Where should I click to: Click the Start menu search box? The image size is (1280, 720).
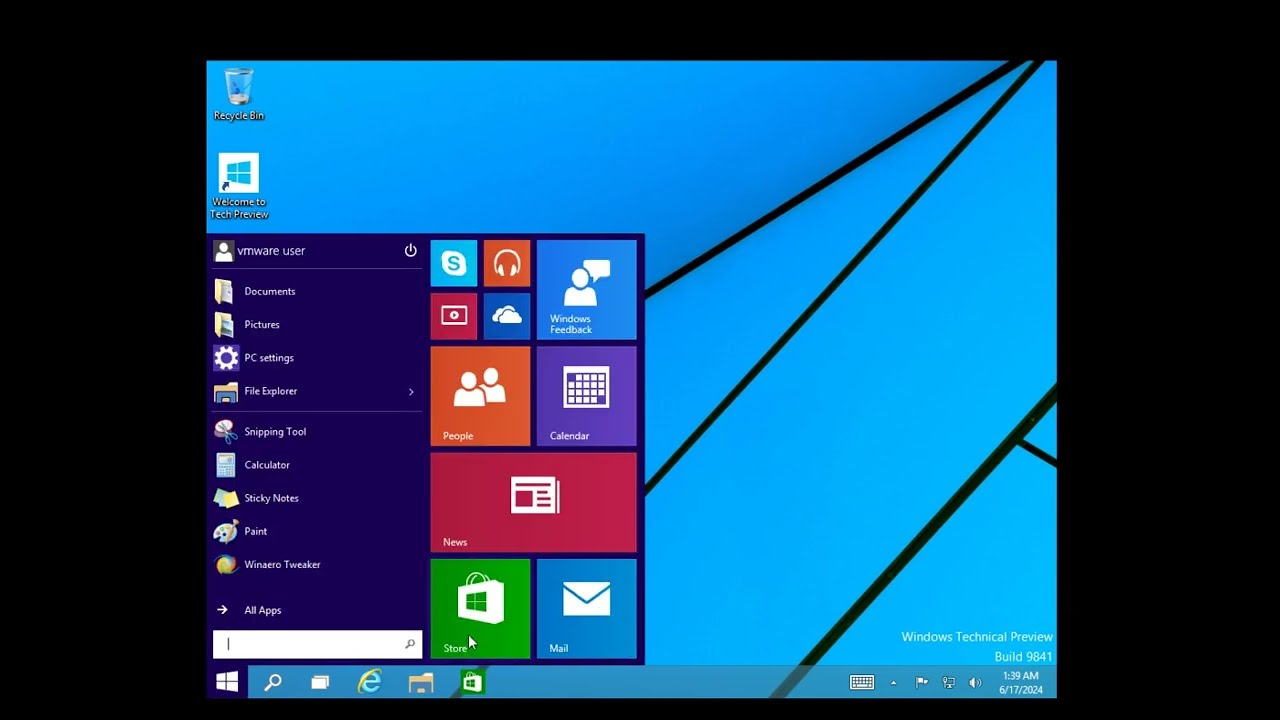317,644
